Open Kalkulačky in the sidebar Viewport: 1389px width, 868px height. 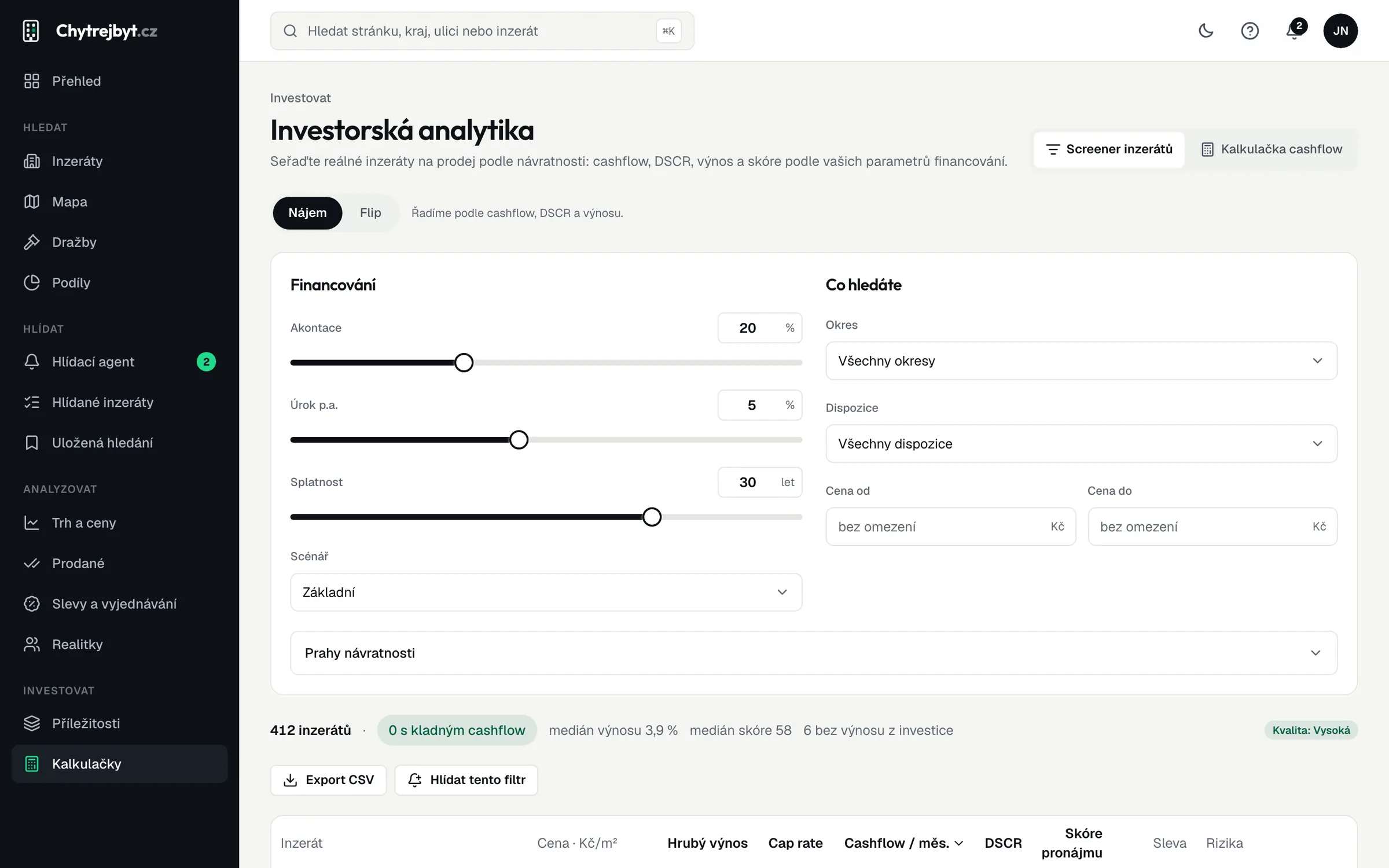[x=119, y=764]
